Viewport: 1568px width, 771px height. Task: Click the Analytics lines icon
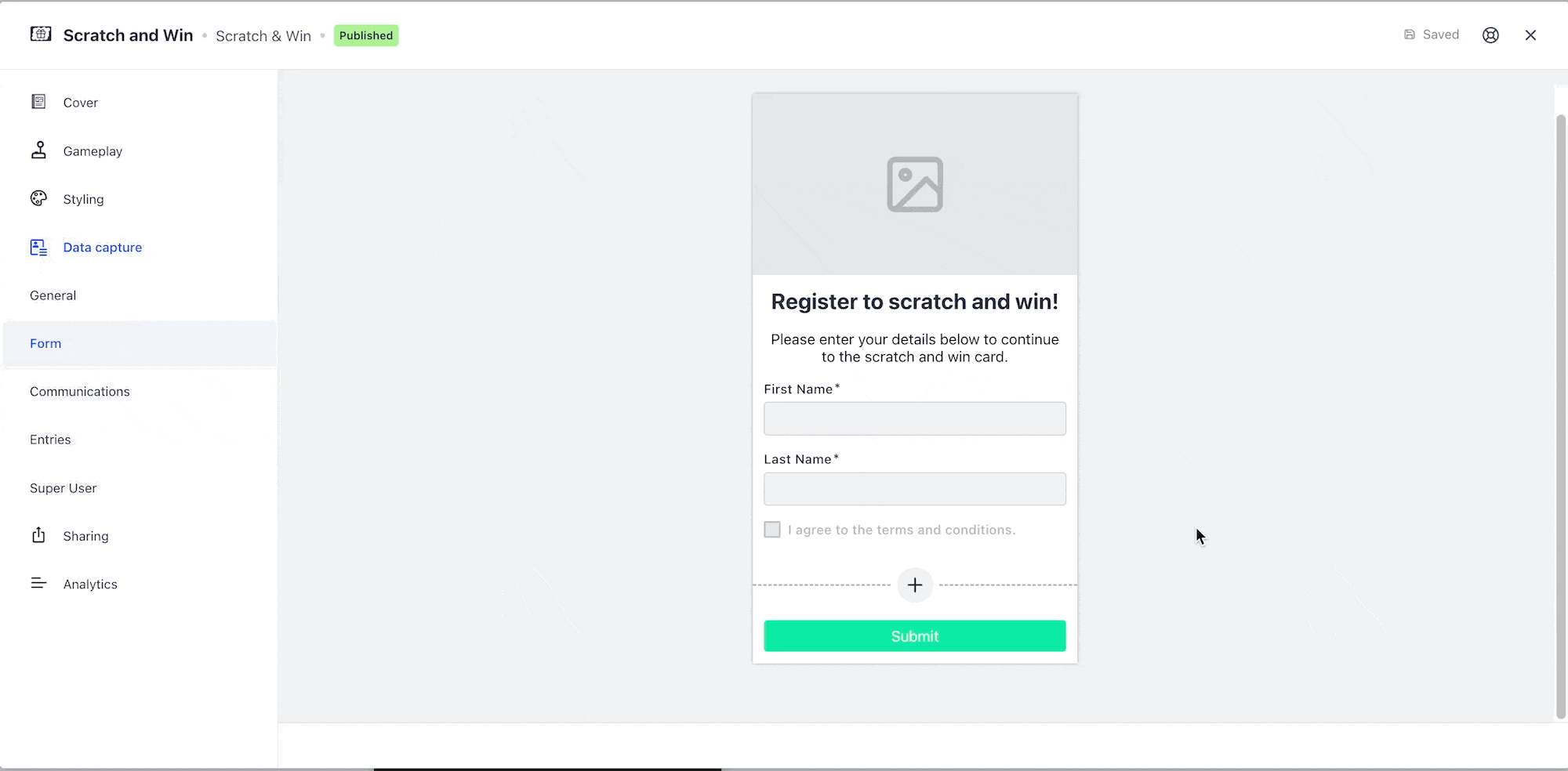[x=38, y=583]
